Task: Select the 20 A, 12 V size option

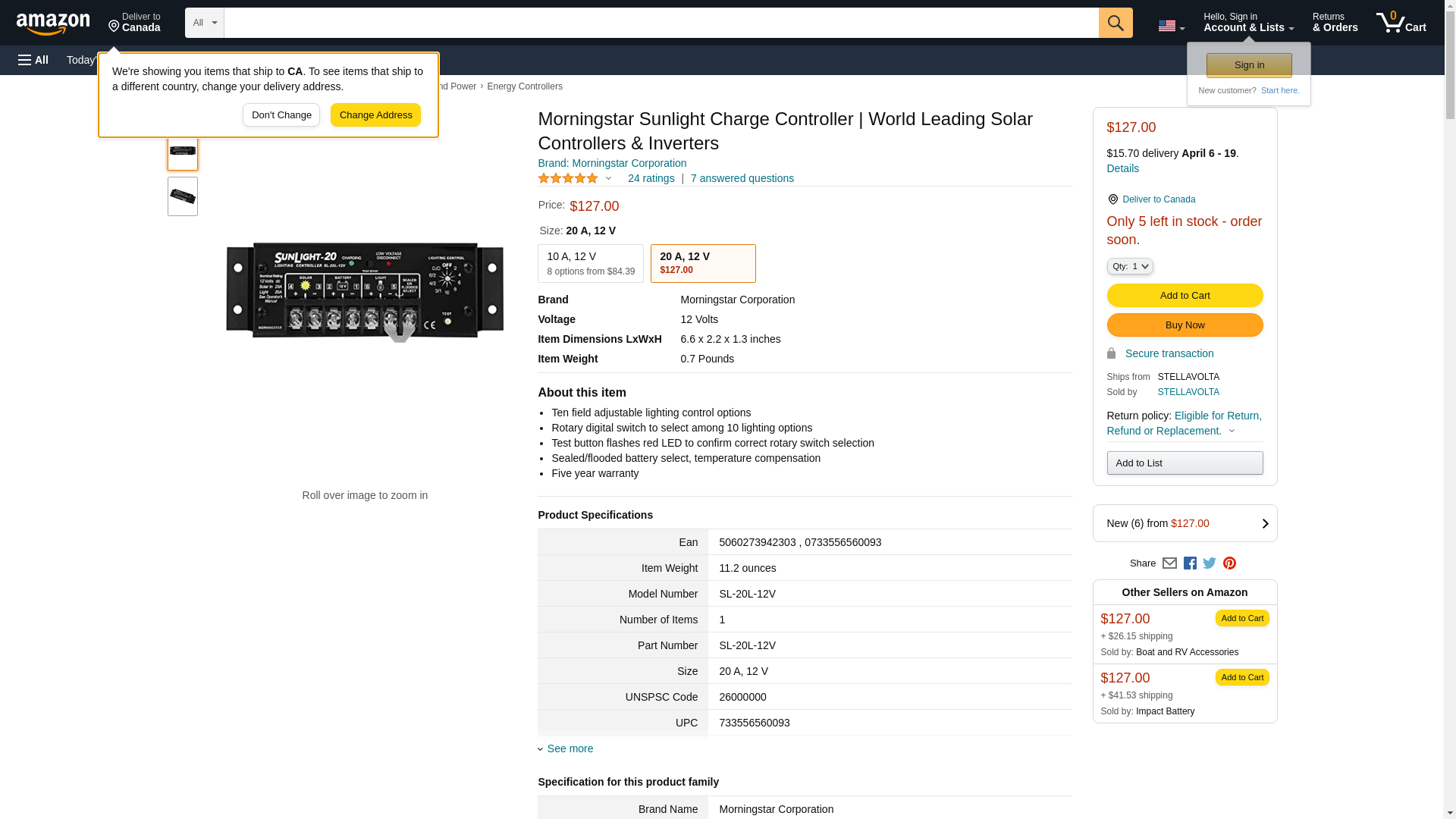Action: [x=702, y=263]
